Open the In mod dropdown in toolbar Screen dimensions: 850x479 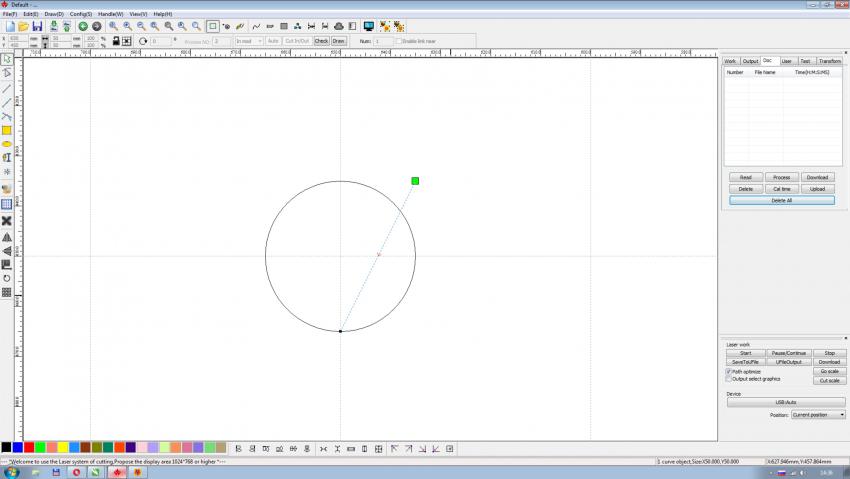coord(249,41)
